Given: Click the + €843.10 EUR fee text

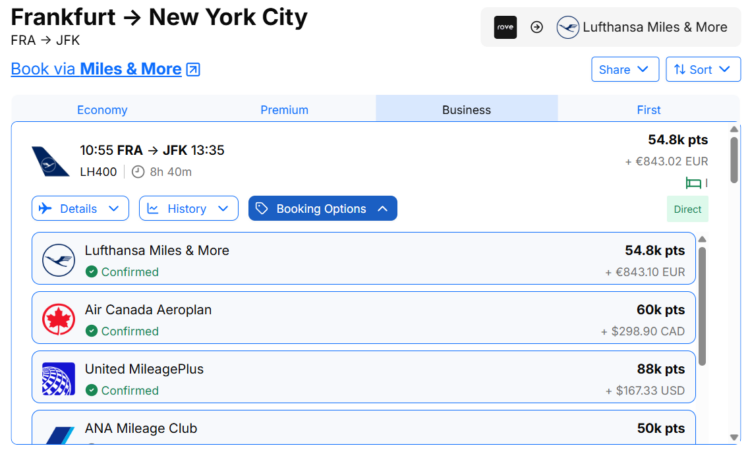Looking at the screenshot, I should coord(645,272).
